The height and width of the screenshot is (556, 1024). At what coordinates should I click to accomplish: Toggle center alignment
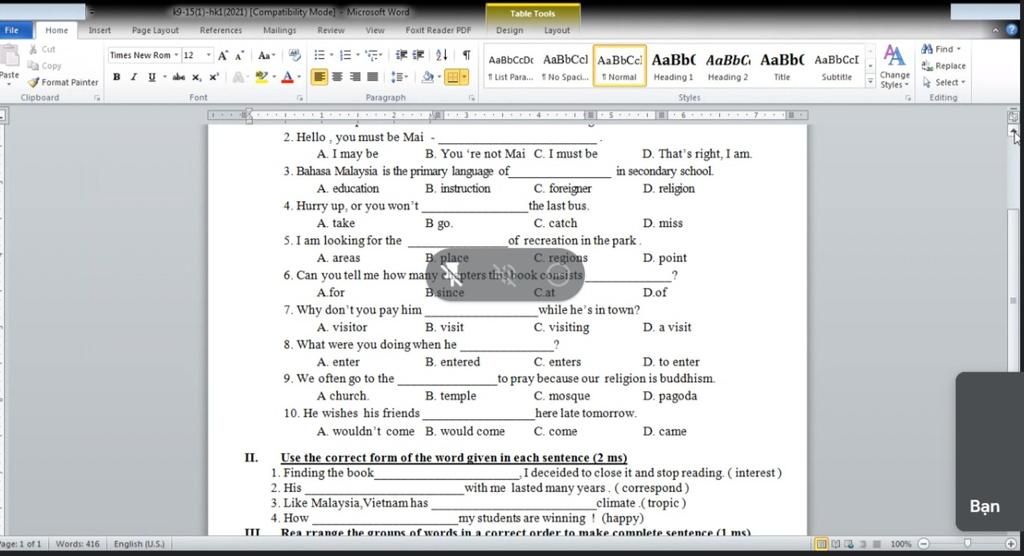[x=337, y=77]
